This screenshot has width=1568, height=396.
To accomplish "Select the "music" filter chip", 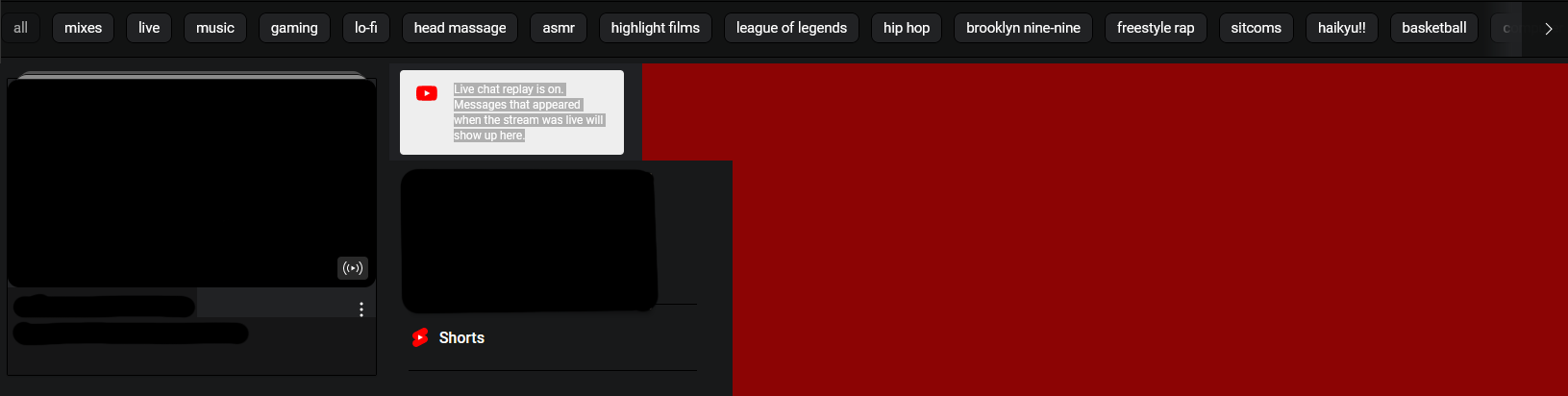I will click(x=215, y=28).
